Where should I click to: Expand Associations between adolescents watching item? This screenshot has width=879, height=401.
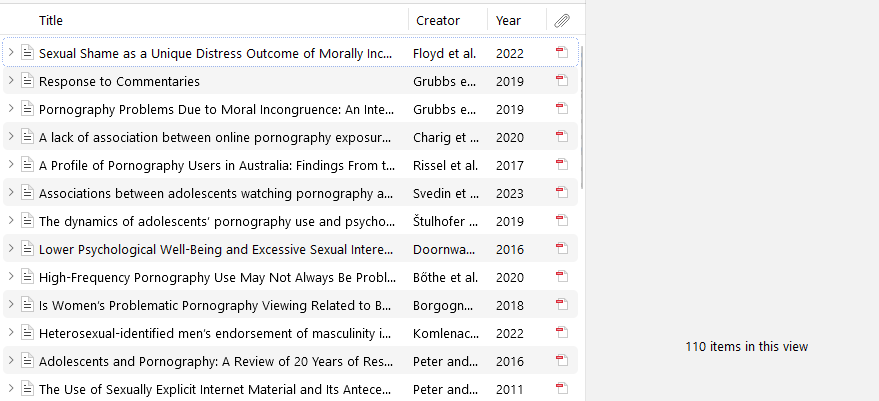click(x=11, y=192)
